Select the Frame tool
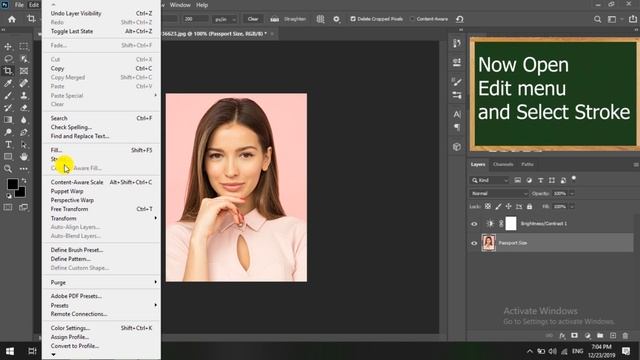640x360 pixels. click(x=24, y=71)
